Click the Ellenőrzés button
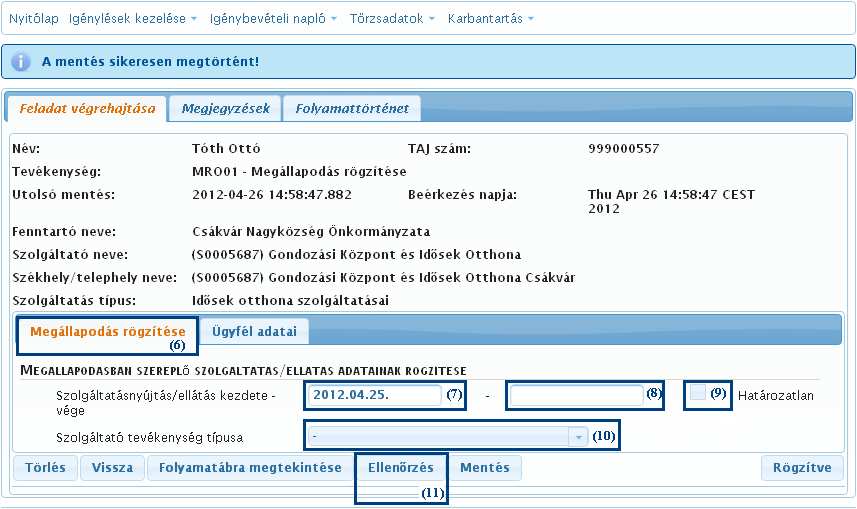 pos(401,468)
